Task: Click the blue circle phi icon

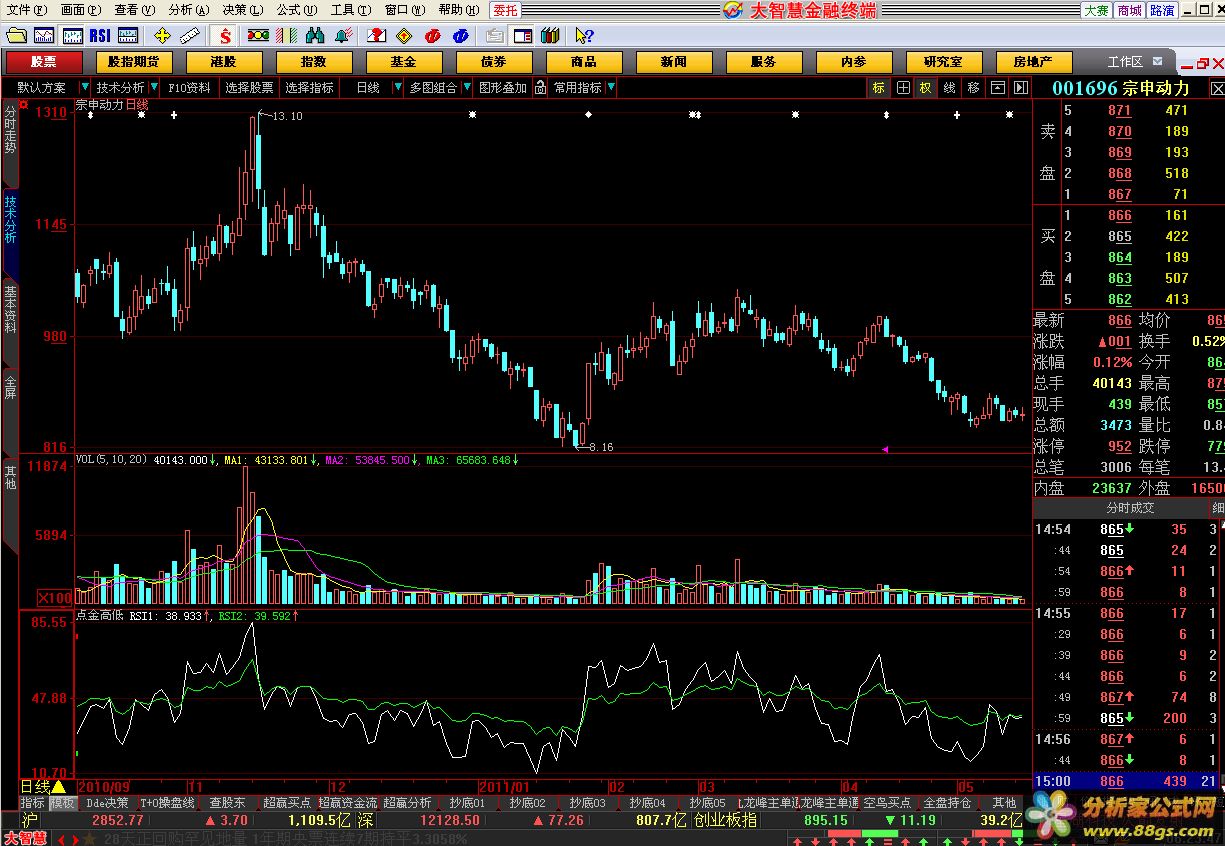Action: point(460,35)
